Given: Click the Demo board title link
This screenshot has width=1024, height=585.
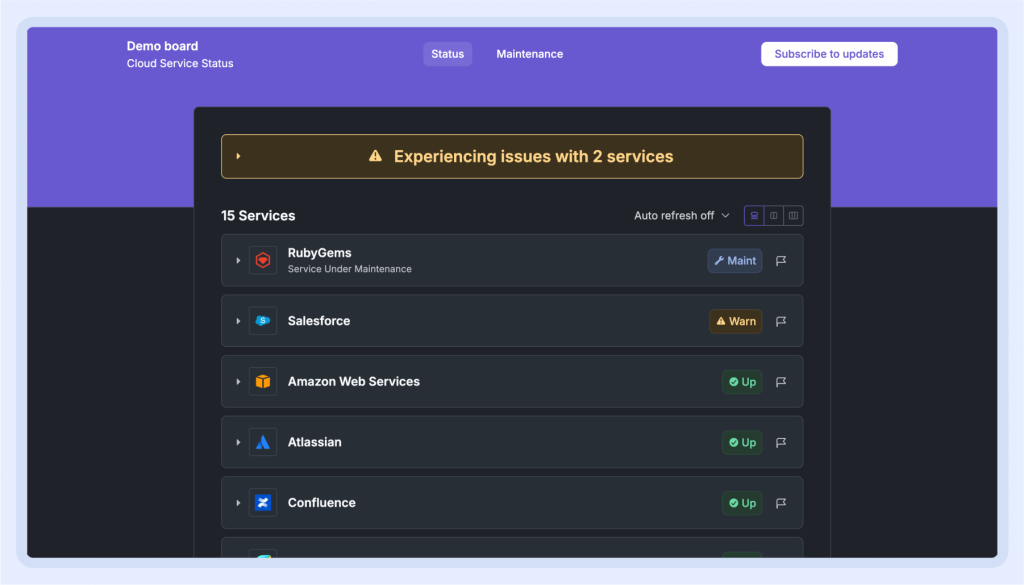Looking at the screenshot, I should [x=162, y=46].
